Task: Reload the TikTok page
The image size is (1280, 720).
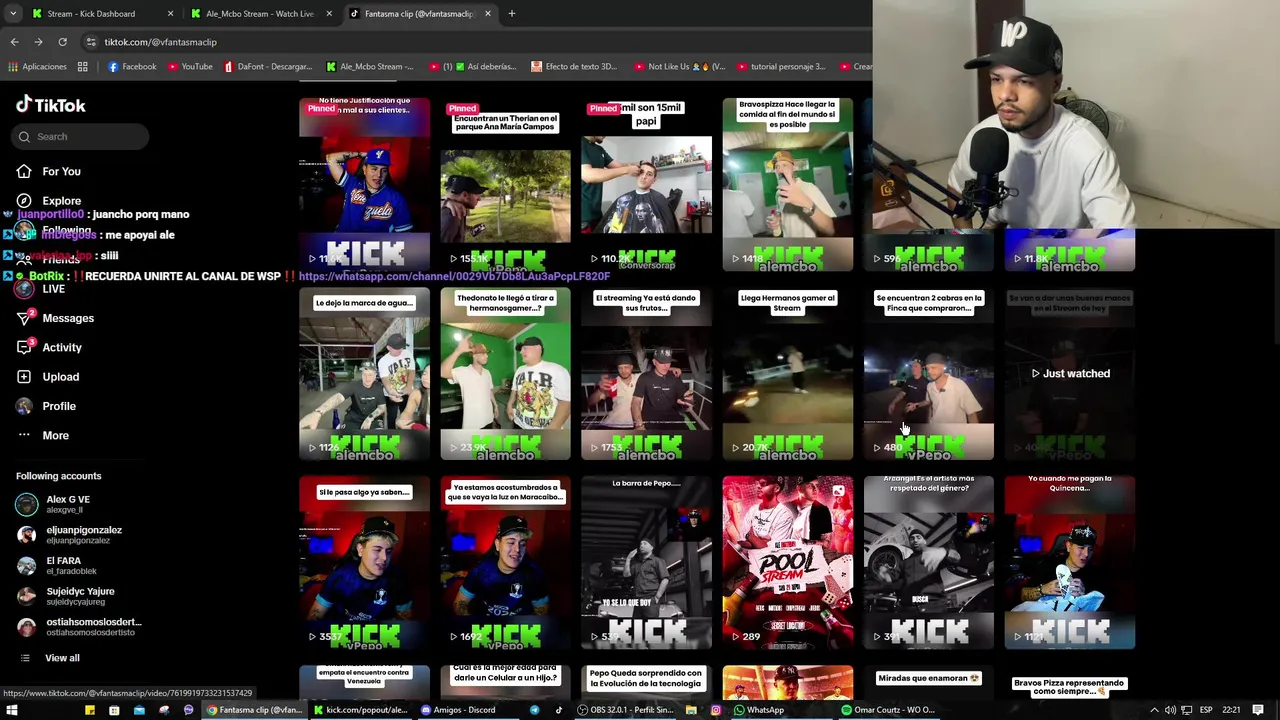Action: [x=62, y=42]
